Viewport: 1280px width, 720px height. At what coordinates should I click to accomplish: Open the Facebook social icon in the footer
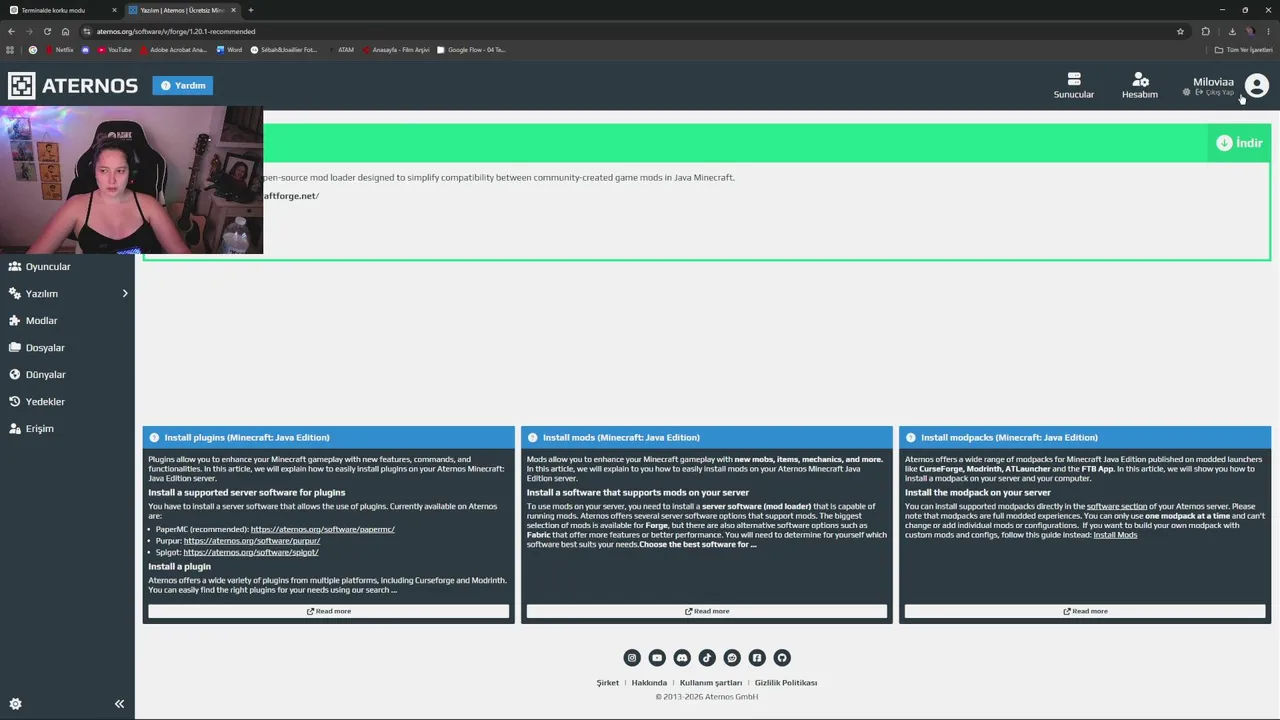click(757, 658)
